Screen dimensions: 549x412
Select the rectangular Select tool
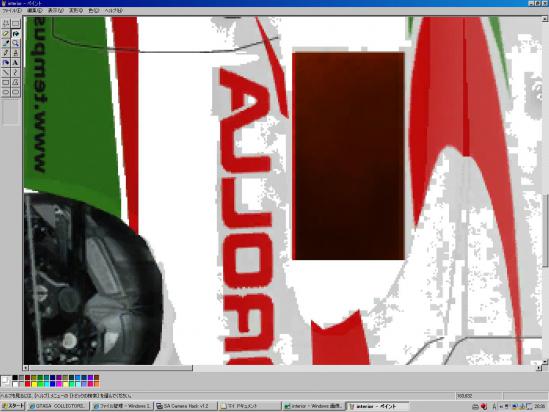point(16,24)
